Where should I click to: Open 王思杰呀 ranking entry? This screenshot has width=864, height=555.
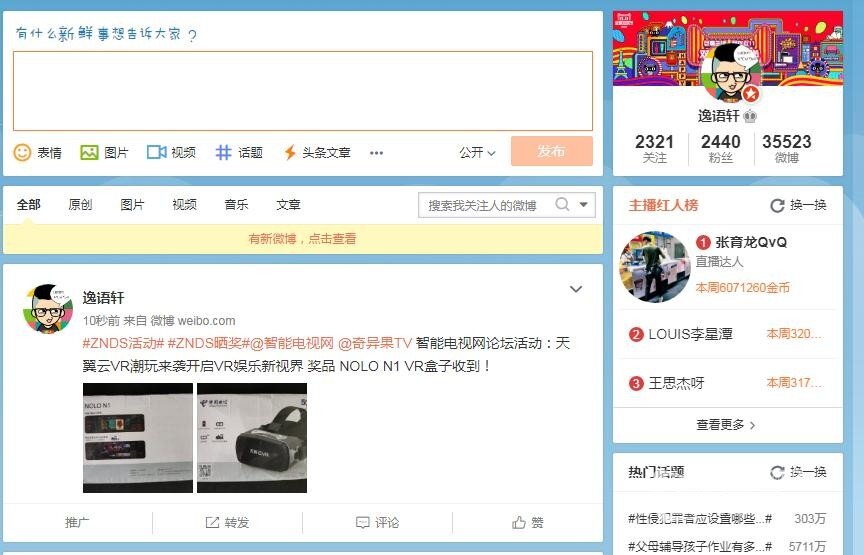click(676, 383)
